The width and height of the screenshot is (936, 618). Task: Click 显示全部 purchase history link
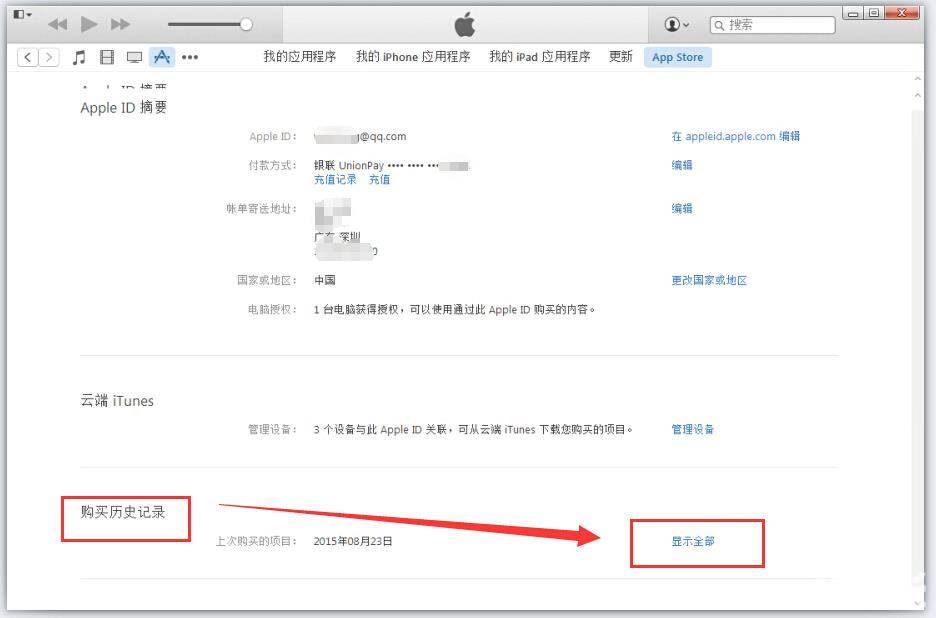click(692, 541)
